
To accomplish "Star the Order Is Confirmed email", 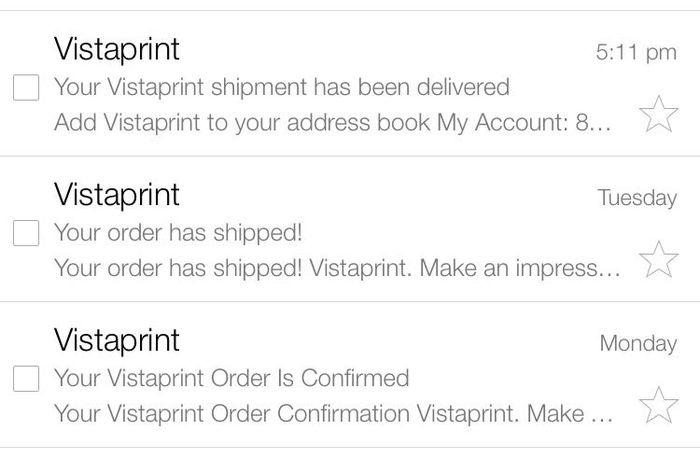I will 658,405.
